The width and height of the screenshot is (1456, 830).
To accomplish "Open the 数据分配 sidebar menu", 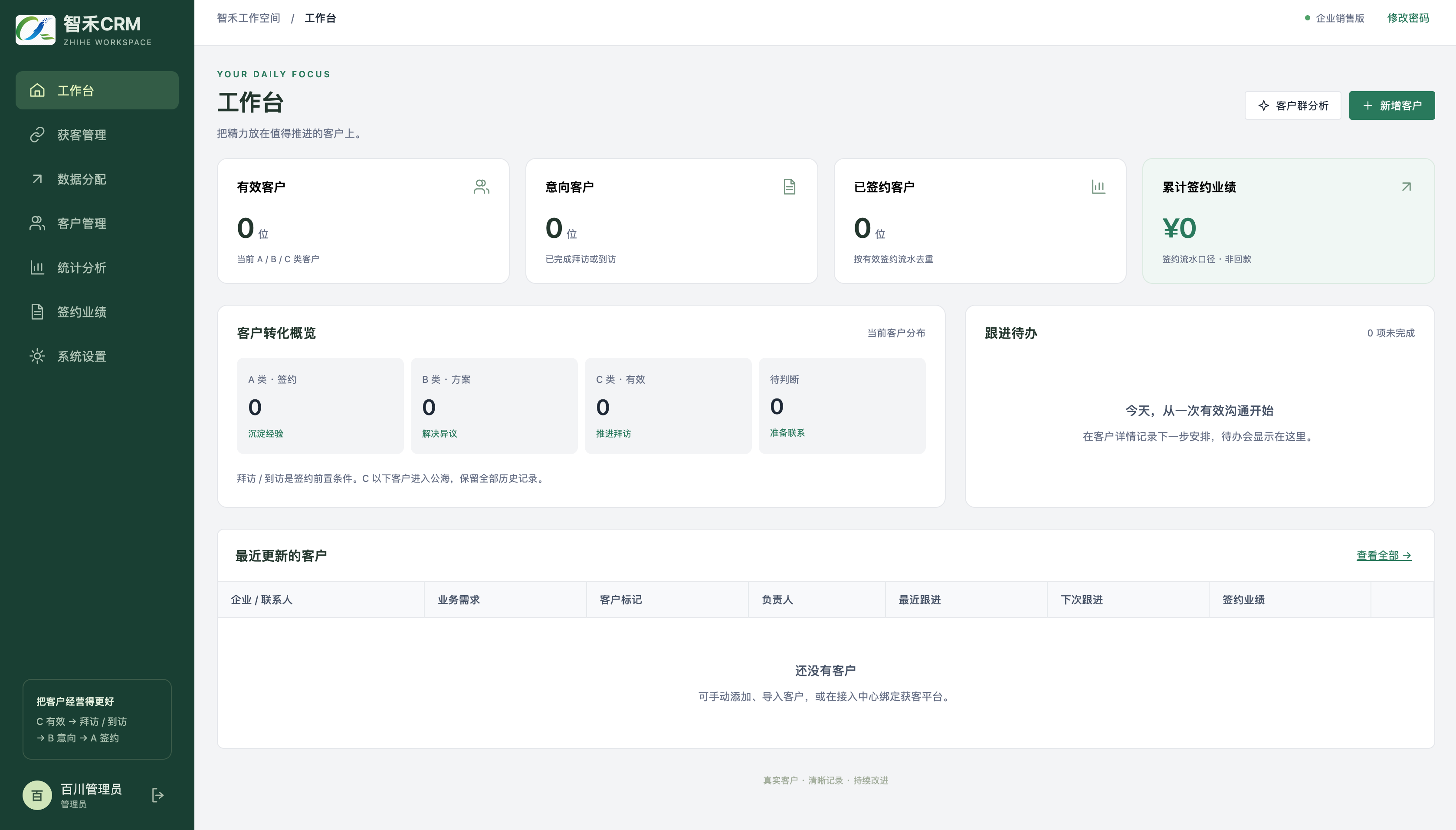I will 97,179.
